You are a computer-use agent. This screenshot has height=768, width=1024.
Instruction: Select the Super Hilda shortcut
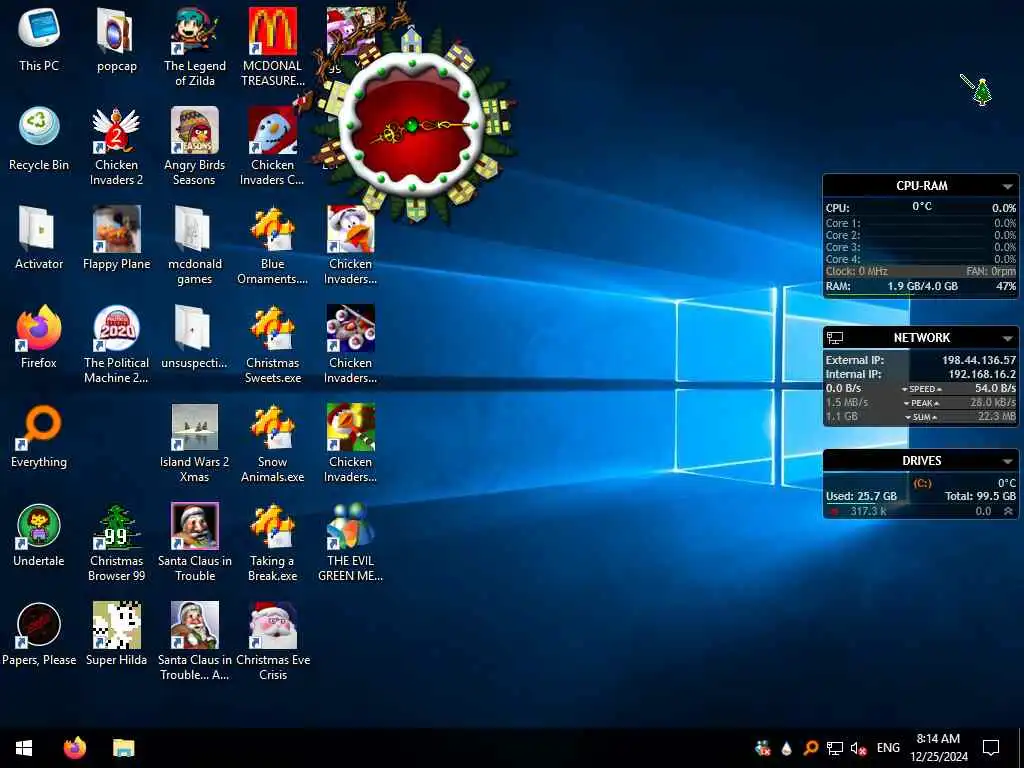116,635
